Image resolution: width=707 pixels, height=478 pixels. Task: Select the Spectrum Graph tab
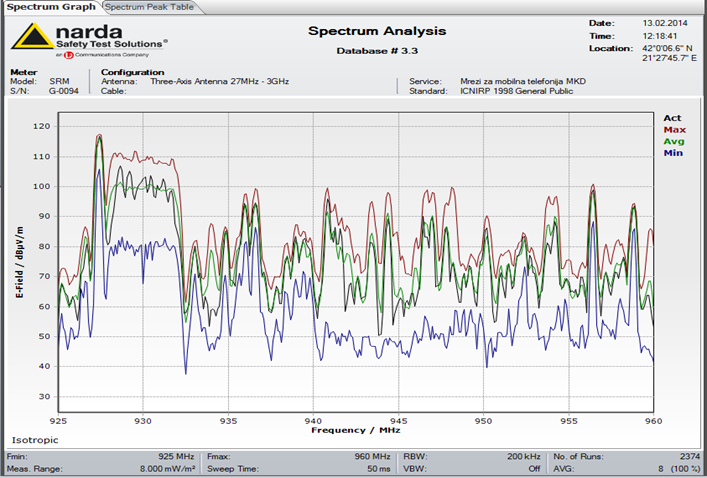click(x=49, y=7)
